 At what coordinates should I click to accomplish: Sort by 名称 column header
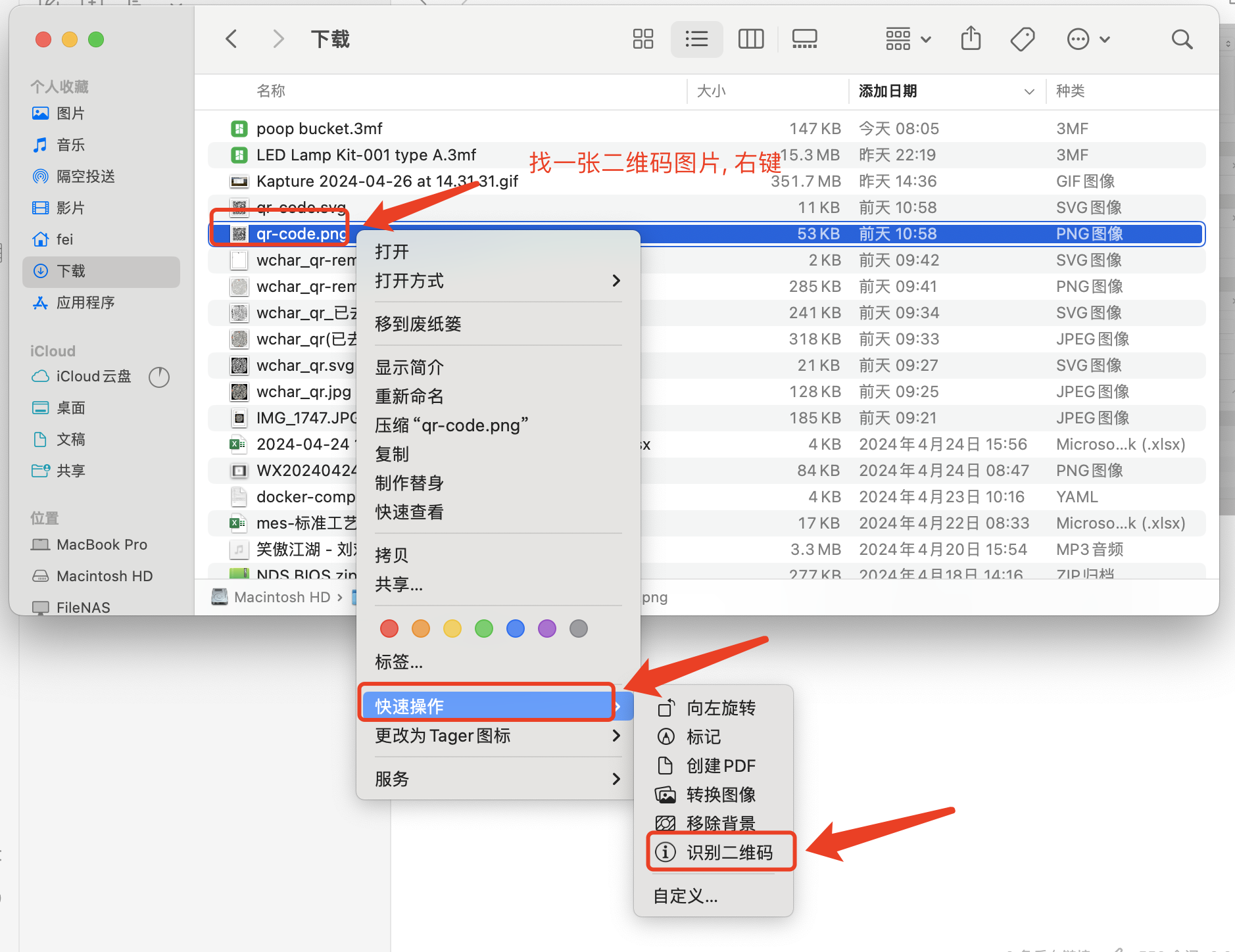point(271,91)
